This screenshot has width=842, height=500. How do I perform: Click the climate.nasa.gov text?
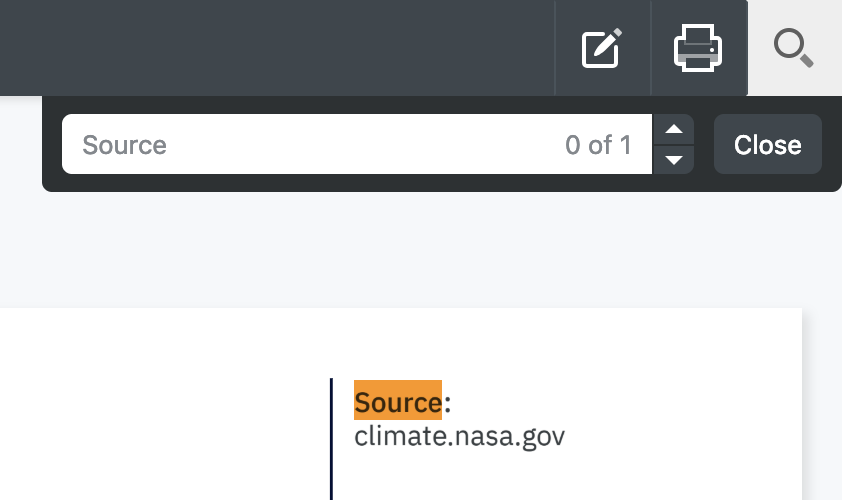coord(459,436)
